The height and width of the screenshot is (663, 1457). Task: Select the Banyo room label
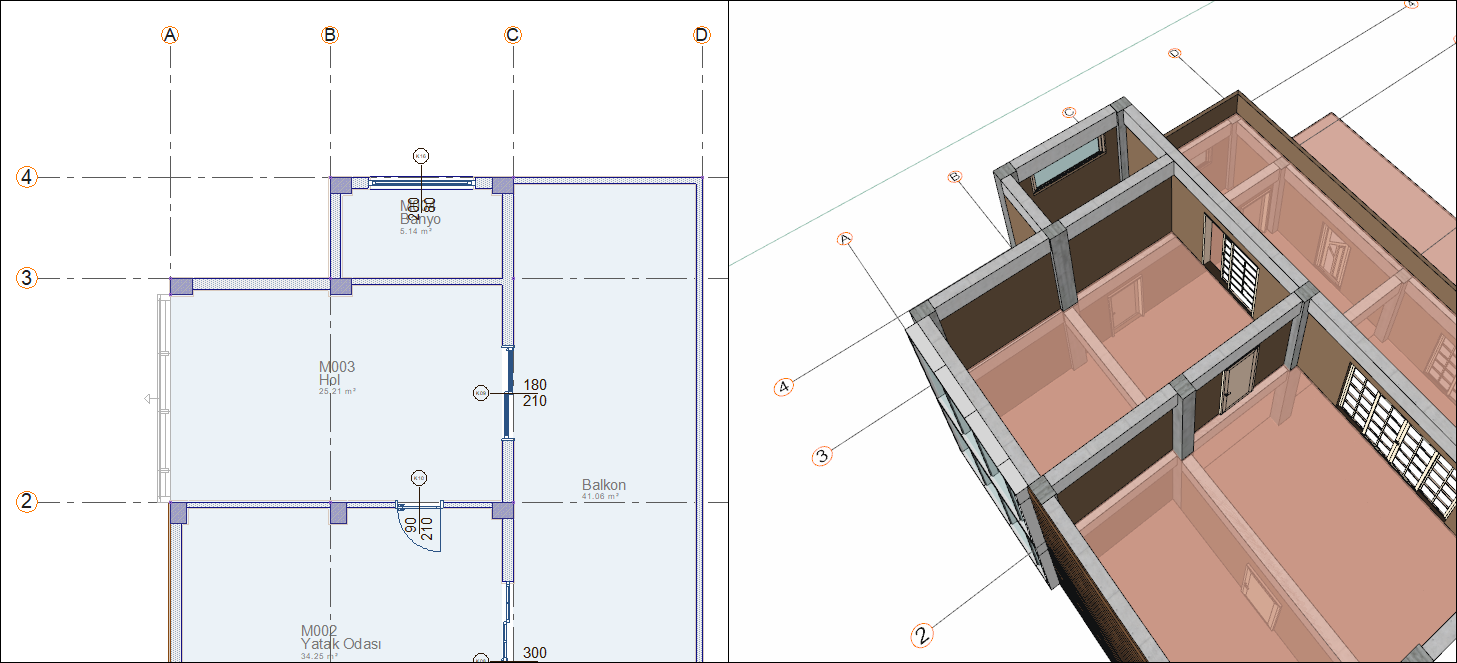[420, 219]
